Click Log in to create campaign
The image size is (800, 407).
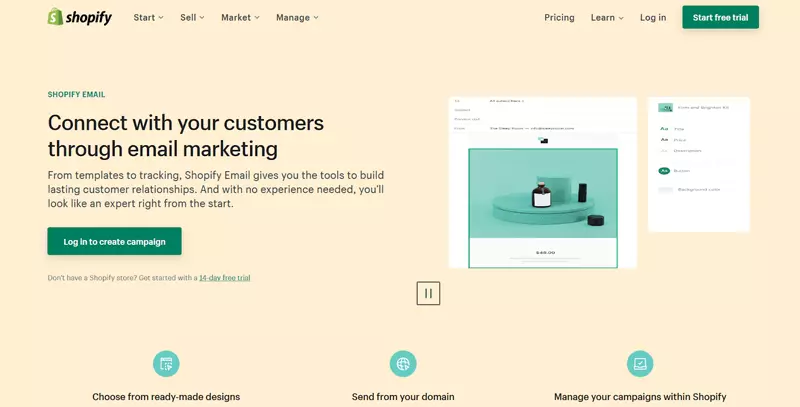pyautogui.click(x=114, y=241)
